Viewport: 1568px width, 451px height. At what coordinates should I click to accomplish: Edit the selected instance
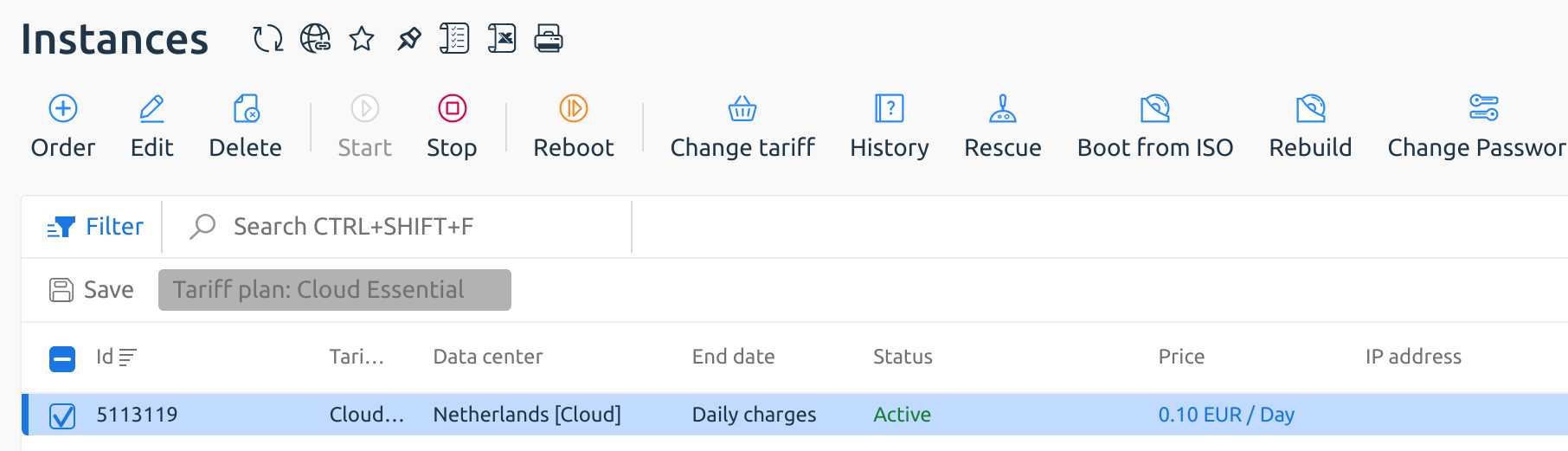(152, 127)
